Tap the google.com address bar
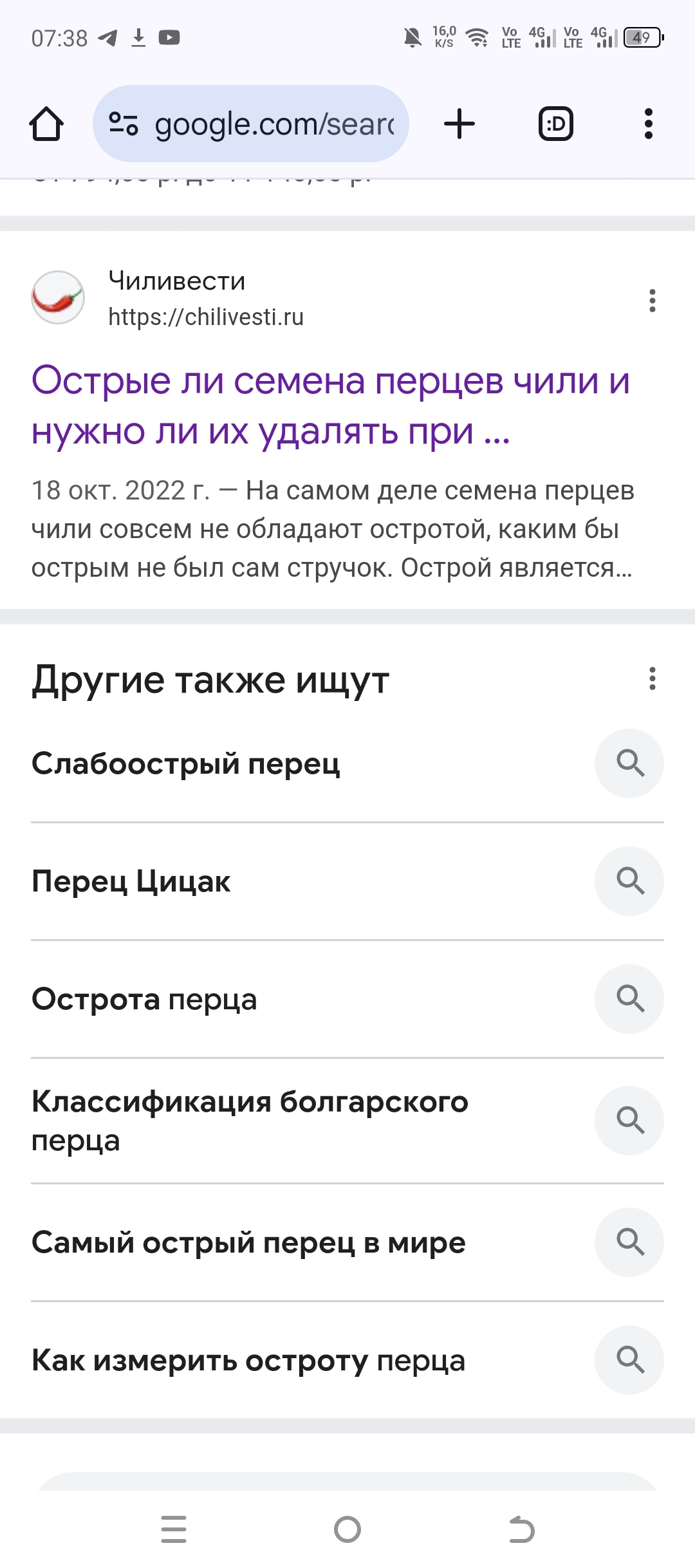Image resolution: width=695 pixels, height=1568 pixels. click(x=273, y=124)
